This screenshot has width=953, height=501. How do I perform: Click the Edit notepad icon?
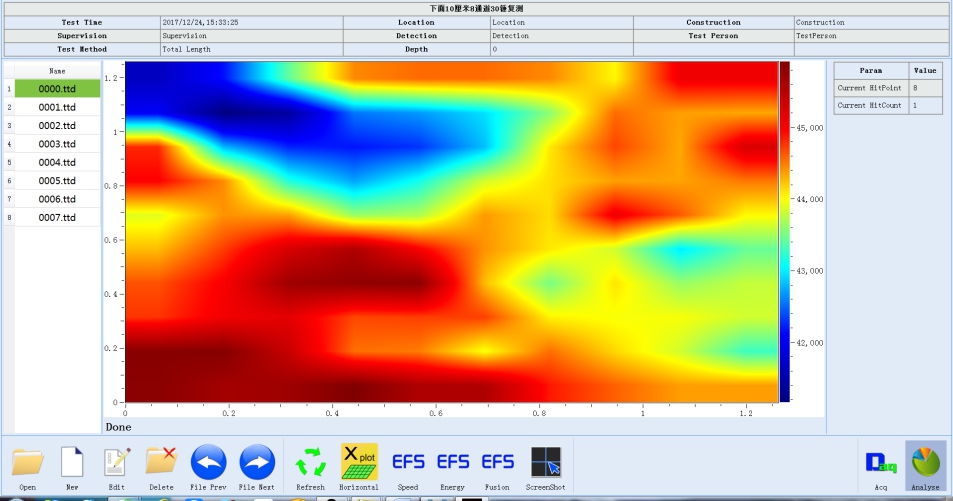(117, 462)
